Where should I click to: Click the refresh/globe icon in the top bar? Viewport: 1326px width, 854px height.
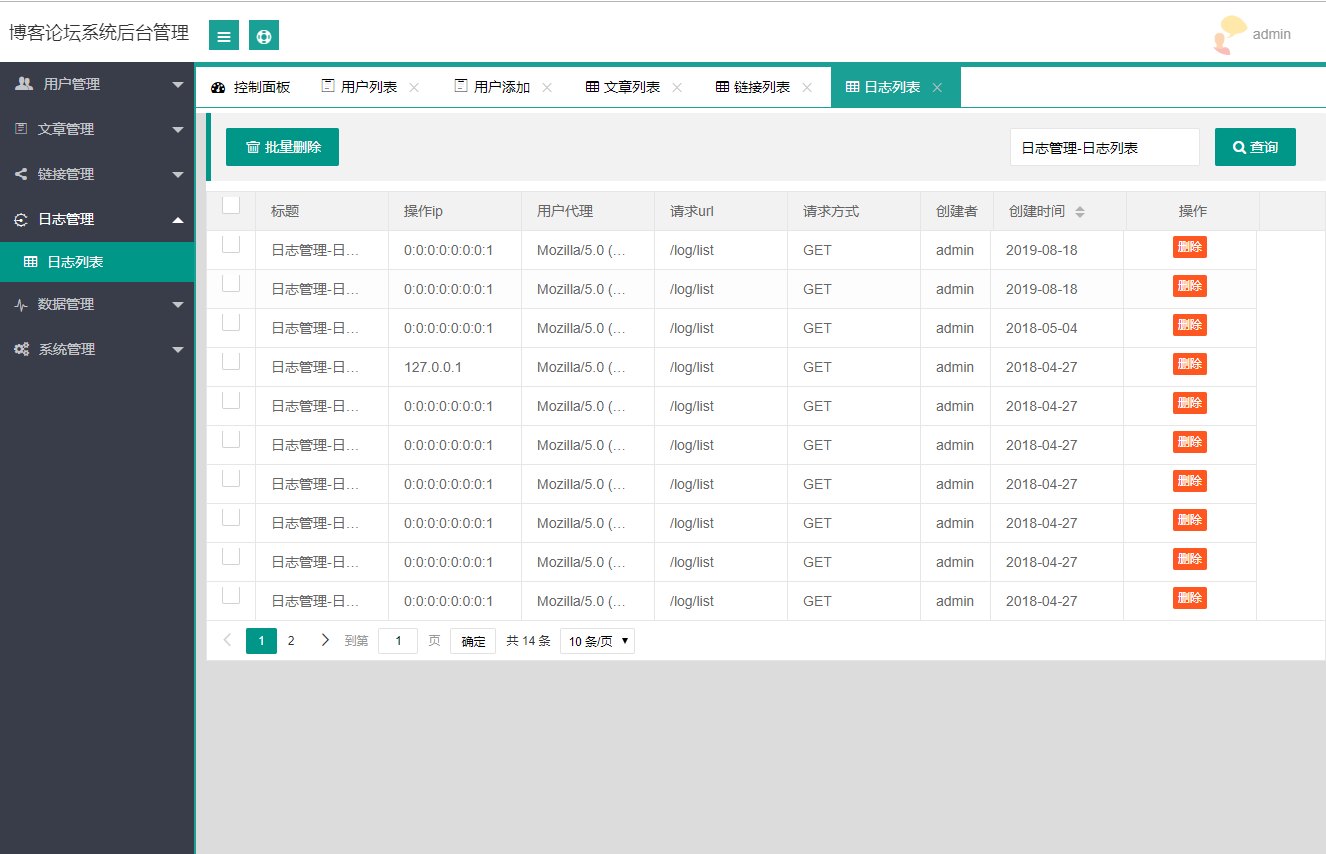263,35
